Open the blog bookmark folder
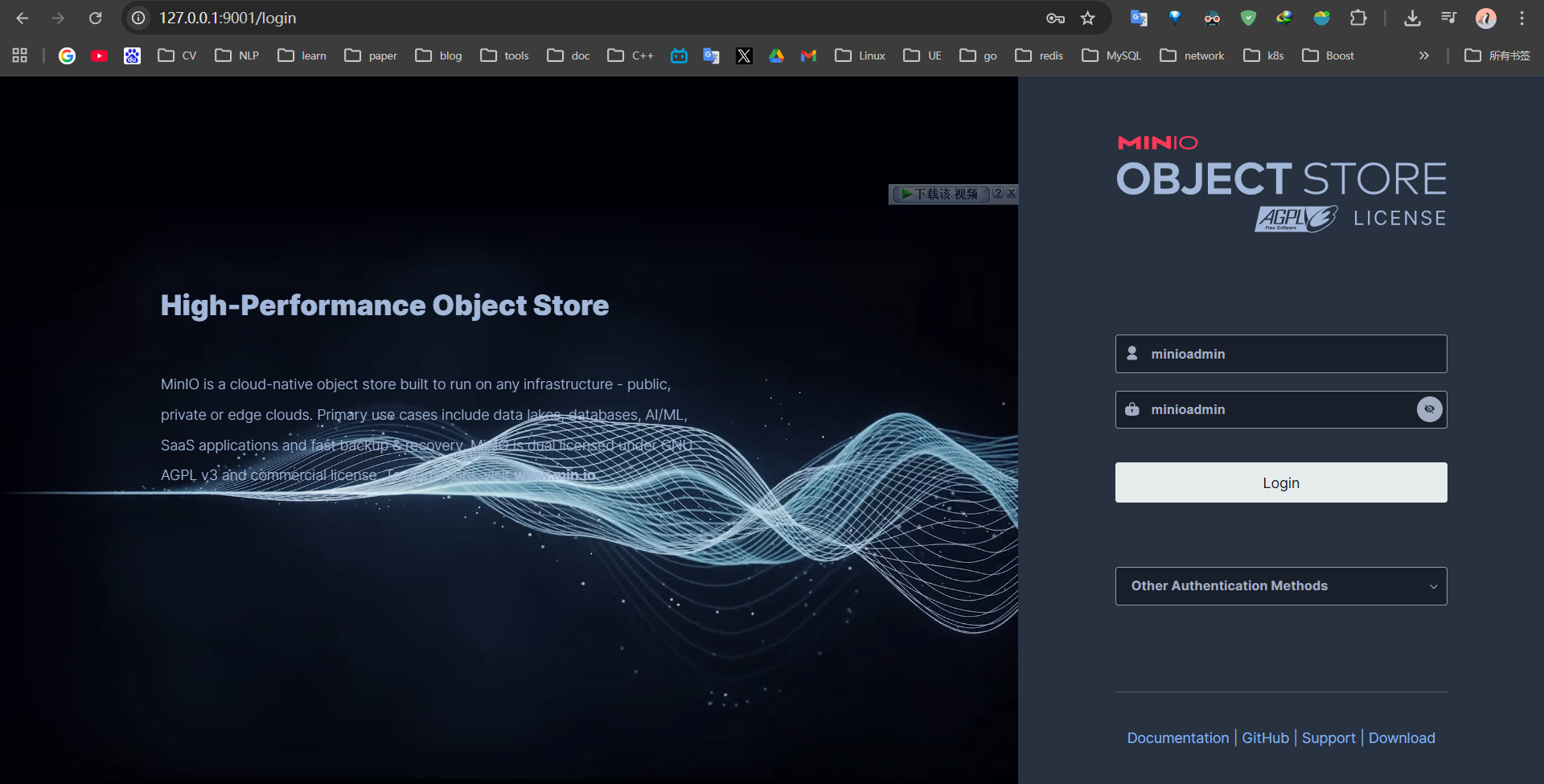1544x784 pixels. click(x=439, y=55)
